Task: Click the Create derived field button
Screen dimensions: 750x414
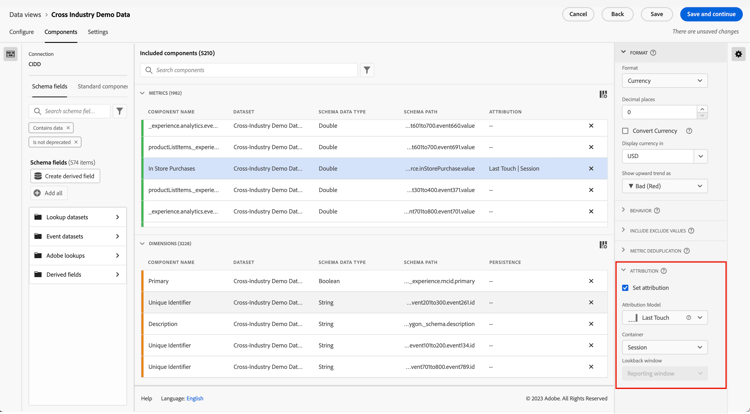Action: point(65,176)
